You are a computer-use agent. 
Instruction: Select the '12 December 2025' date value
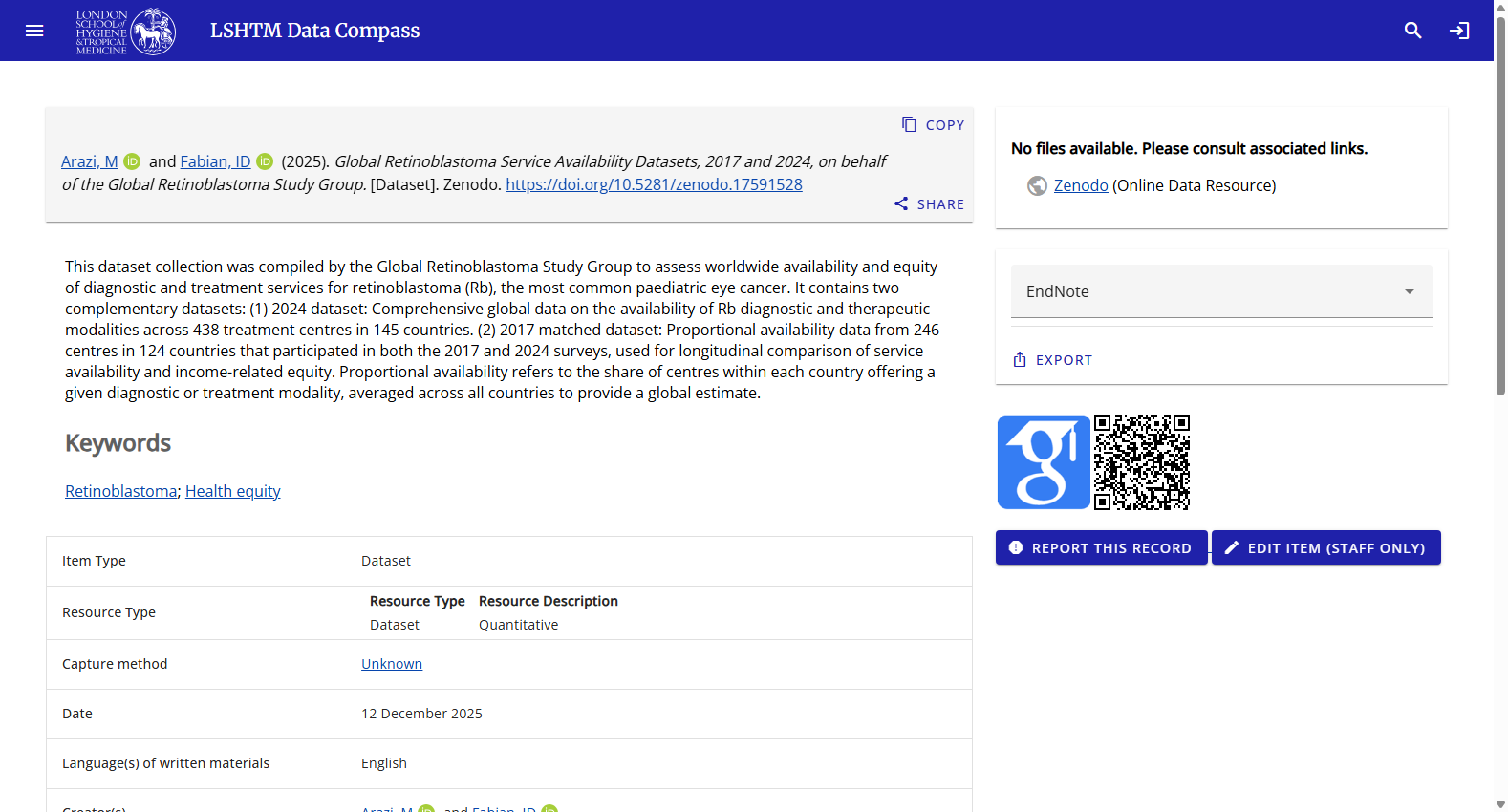[x=421, y=714]
